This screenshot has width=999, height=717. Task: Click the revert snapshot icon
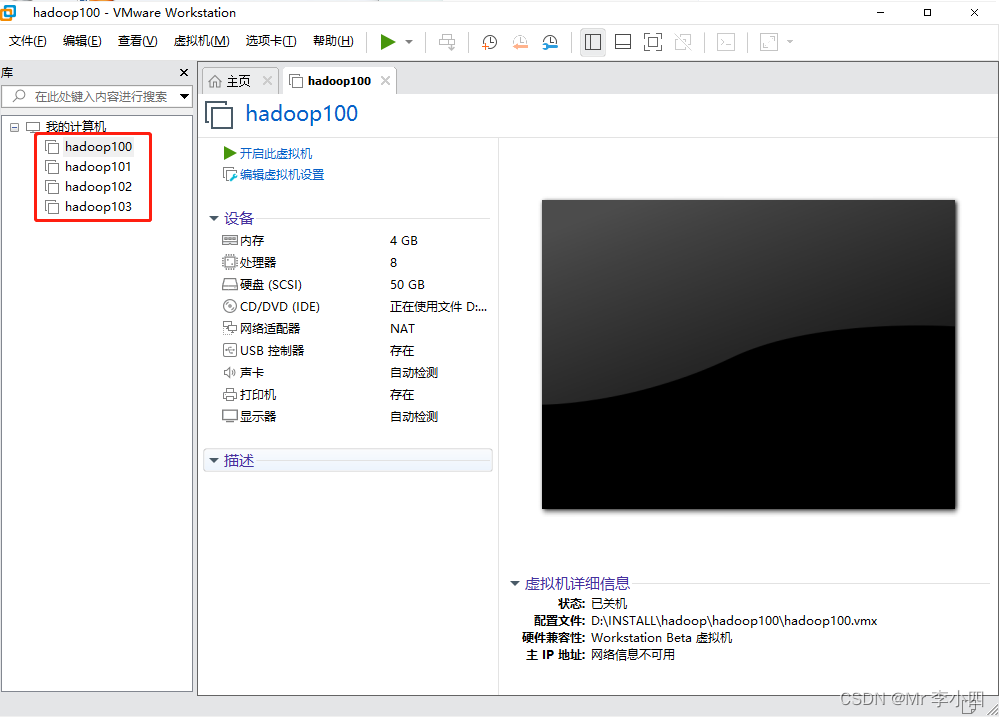point(519,41)
